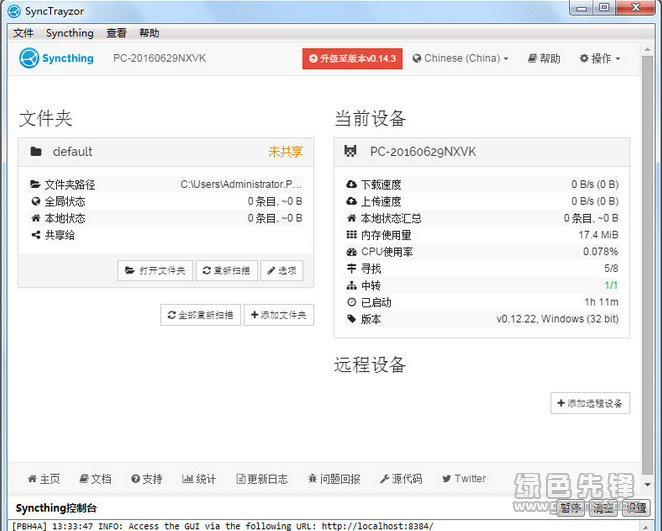Click the 全部重新扫描 button
The image size is (662, 531).
(201, 315)
